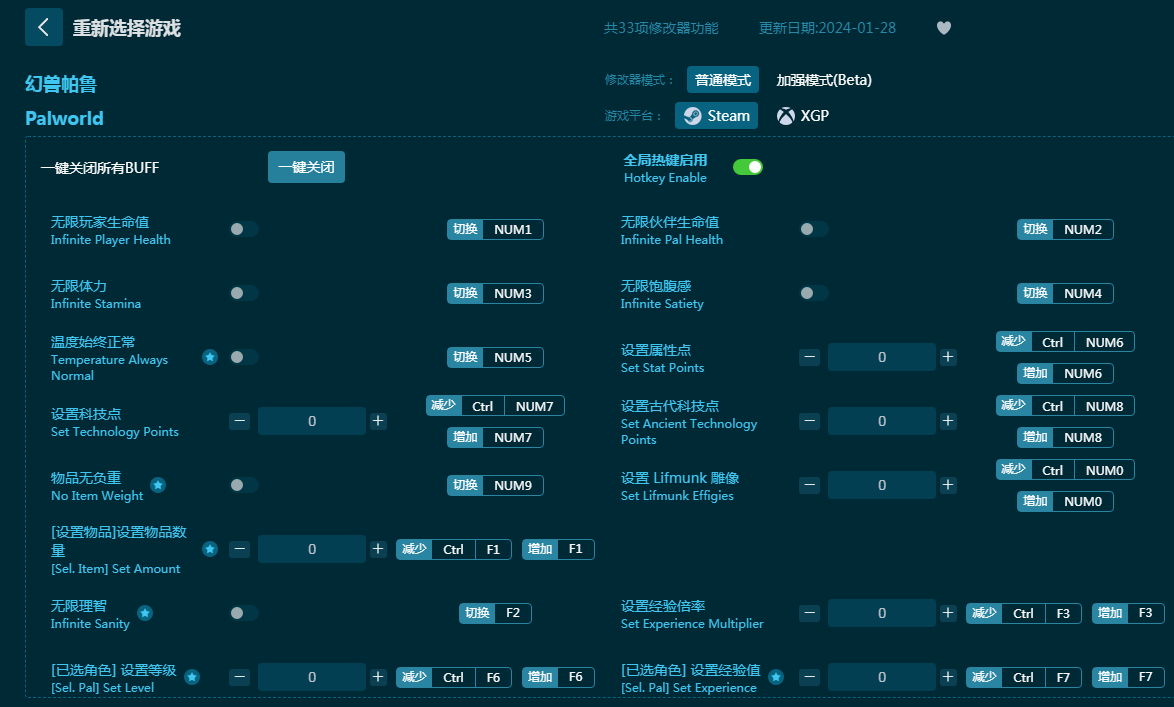Image resolution: width=1174 pixels, height=707 pixels.
Task: Increase Set Lifmunk Effigies with plus
Action: (x=948, y=485)
